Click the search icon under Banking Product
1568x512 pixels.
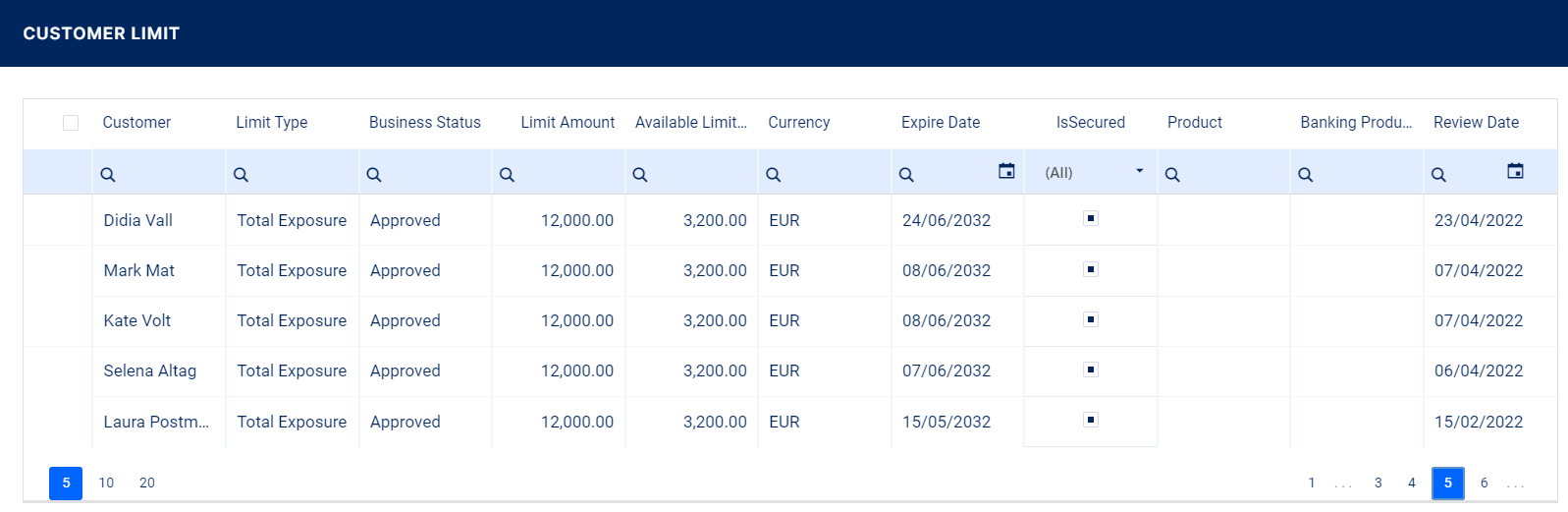coord(1306,175)
